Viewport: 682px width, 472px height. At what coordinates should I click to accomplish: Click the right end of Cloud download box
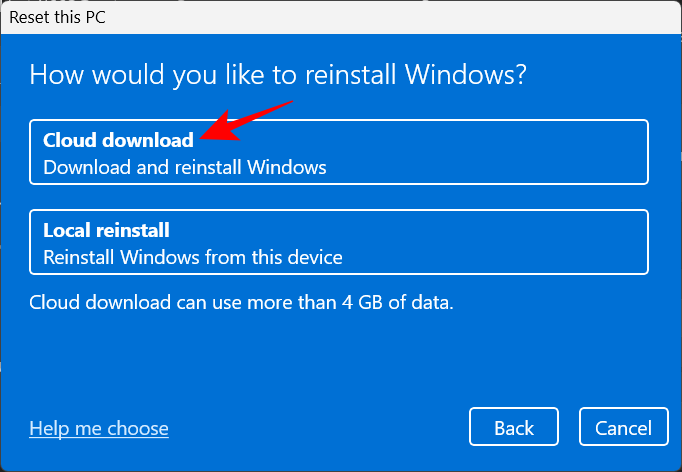(620, 152)
